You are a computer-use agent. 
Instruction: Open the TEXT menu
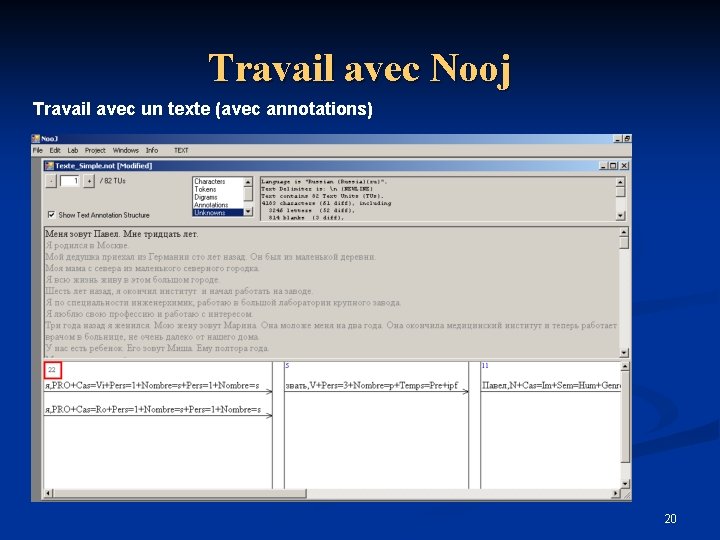pos(181,150)
